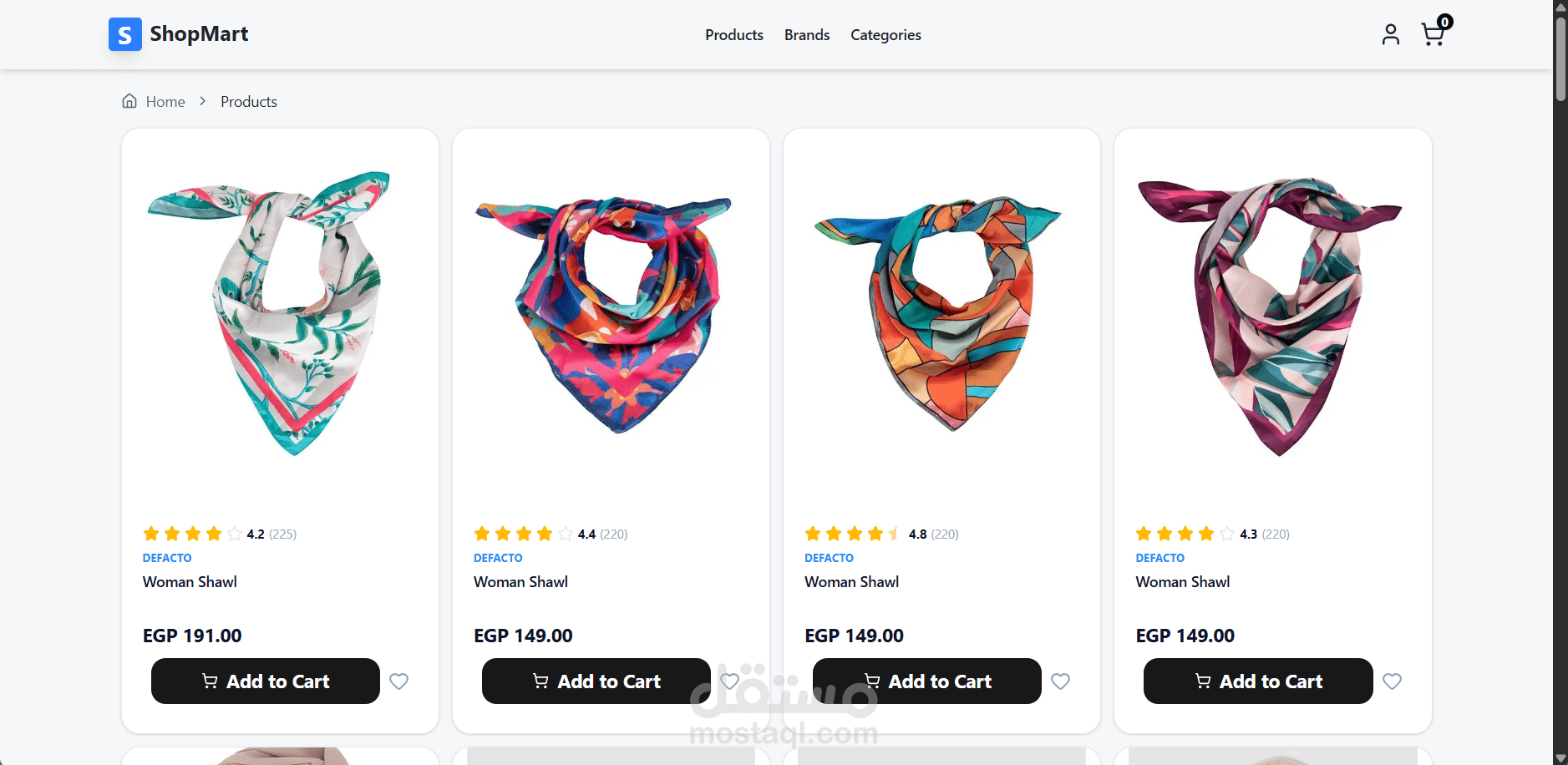Toggle wishlist heart on 4.4-rated shawl
The width and height of the screenshot is (1568, 765).
coord(729,681)
